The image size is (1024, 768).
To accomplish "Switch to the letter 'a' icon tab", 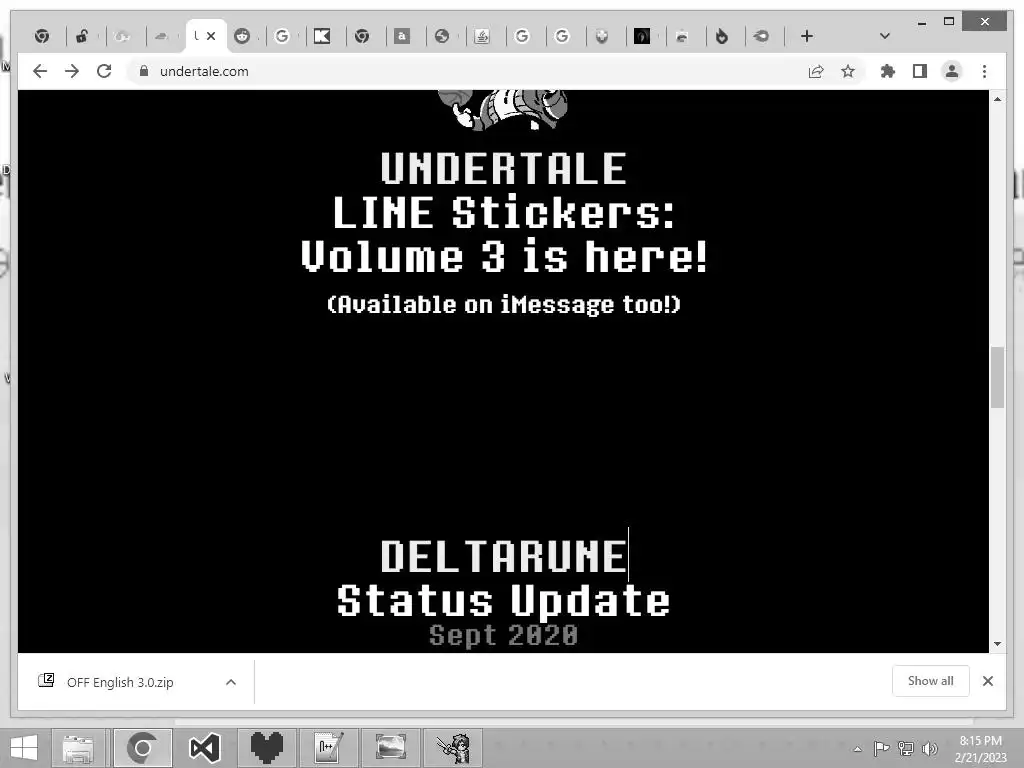I will click(402, 36).
